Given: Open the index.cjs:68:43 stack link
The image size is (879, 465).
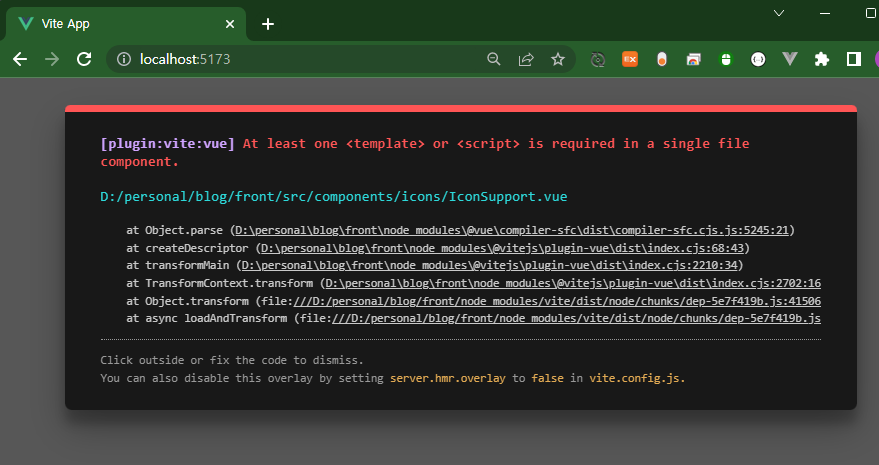Looking at the screenshot, I should pyautogui.click(x=502, y=248).
